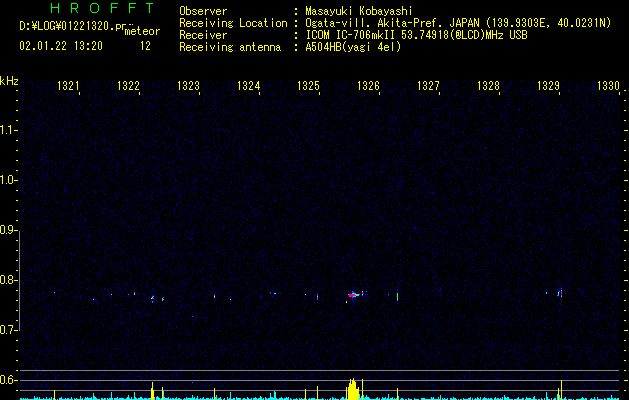Viewport: 629px width, 400px height.
Task: Click the 1323 time marker
Action: click(189, 86)
